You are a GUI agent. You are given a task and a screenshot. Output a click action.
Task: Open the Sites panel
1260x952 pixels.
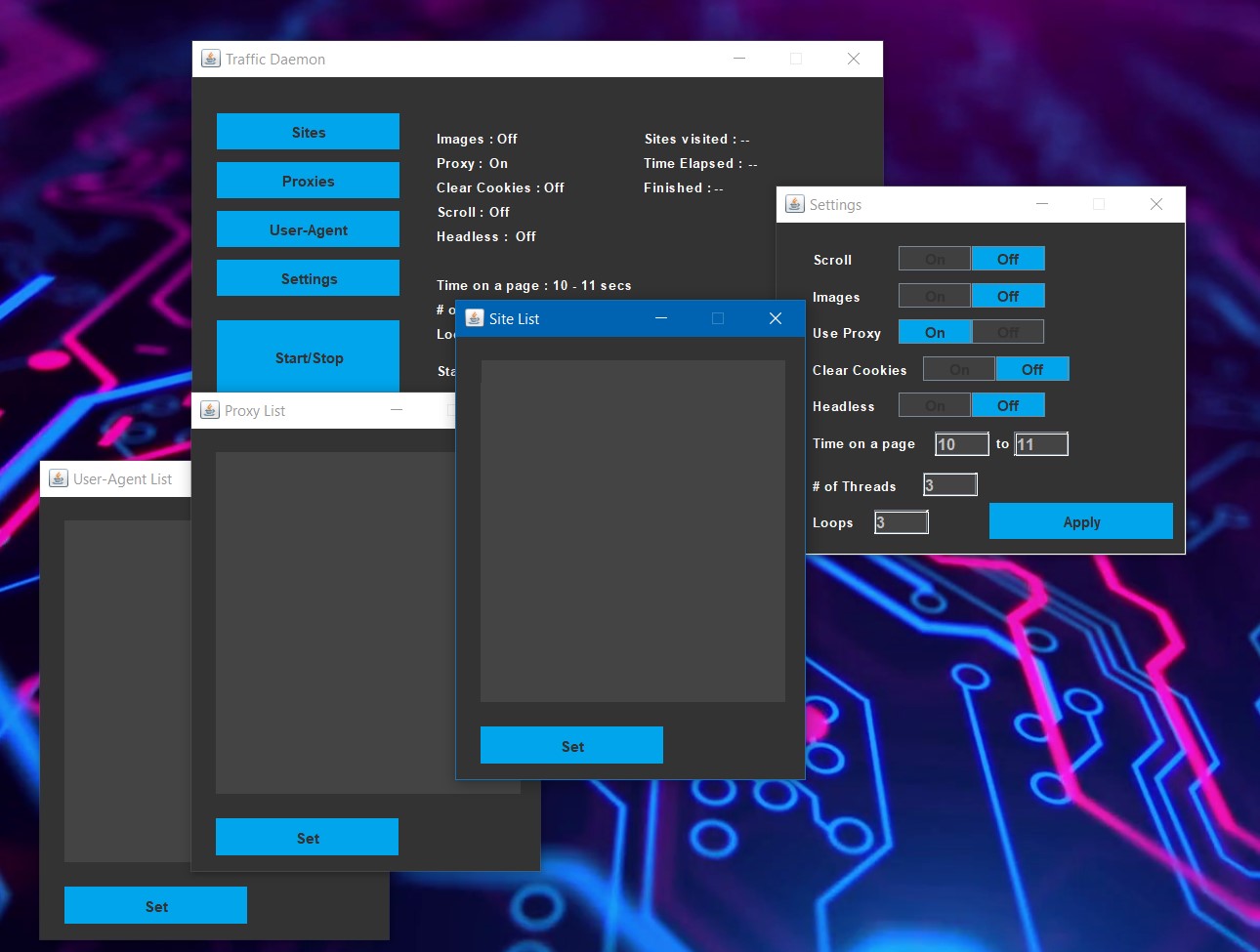[x=308, y=132]
